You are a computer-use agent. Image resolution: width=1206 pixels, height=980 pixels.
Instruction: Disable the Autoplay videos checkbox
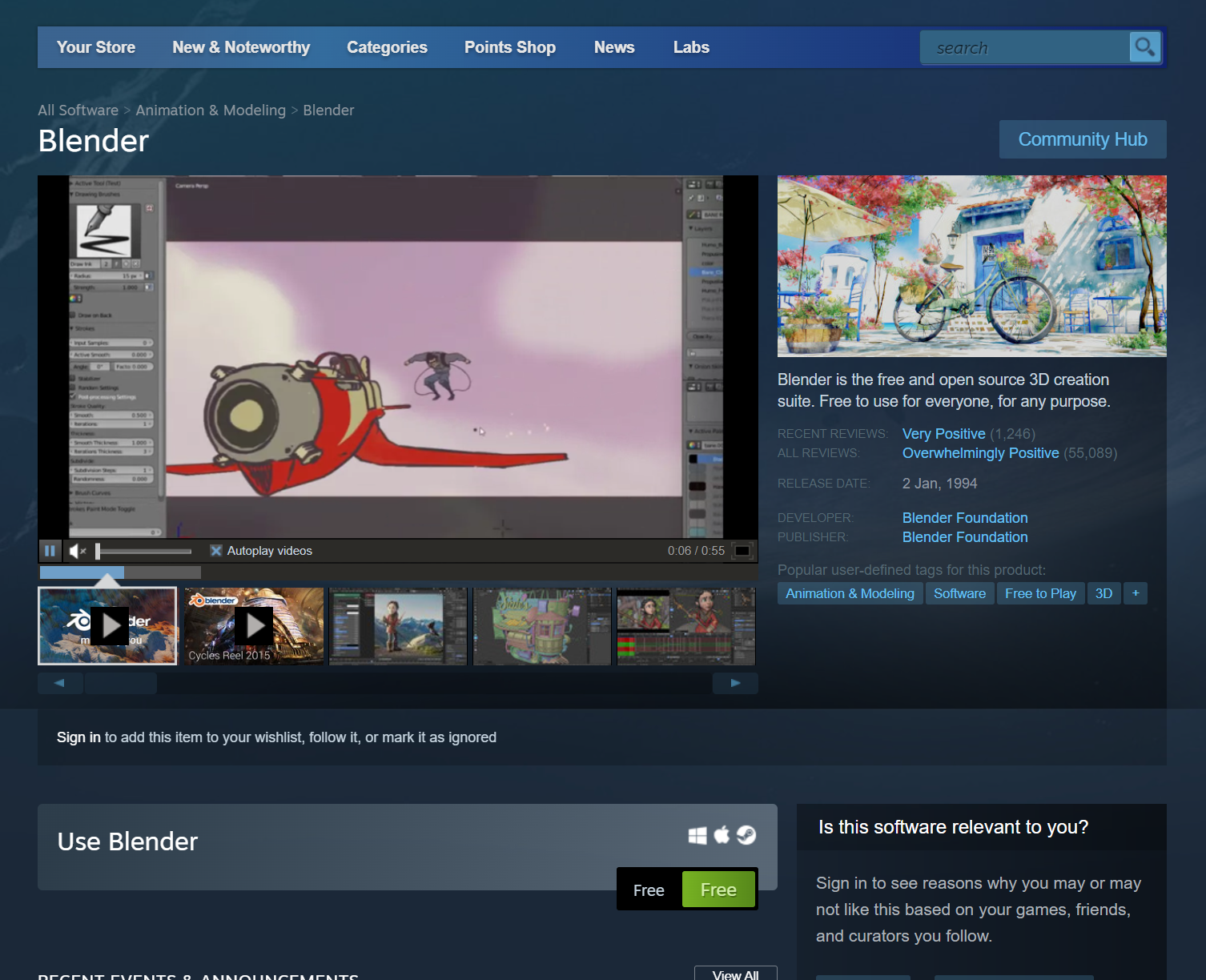[x=215, y=551]
